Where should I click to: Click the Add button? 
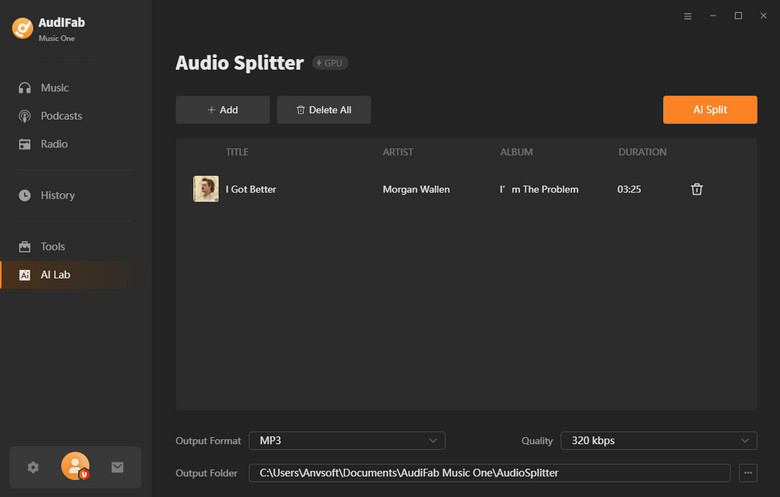(222, 110)
